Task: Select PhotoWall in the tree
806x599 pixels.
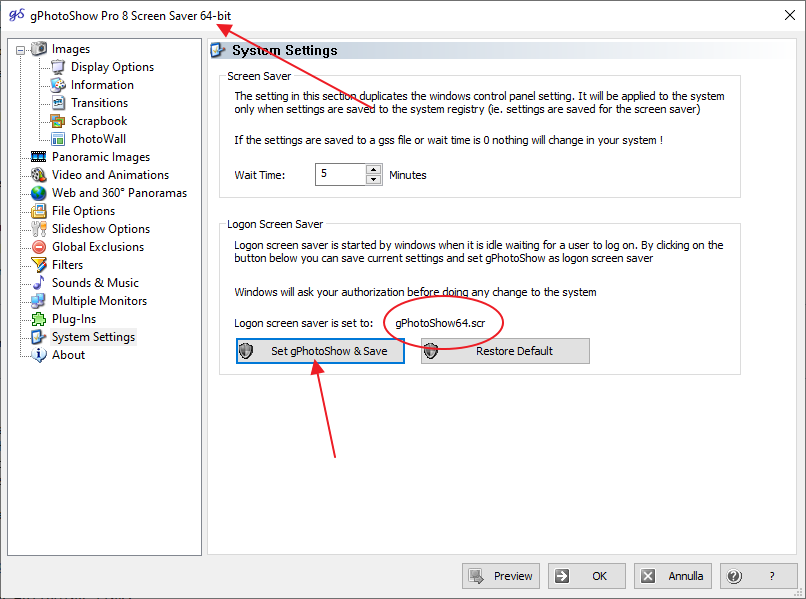Action: pos(98,139)
